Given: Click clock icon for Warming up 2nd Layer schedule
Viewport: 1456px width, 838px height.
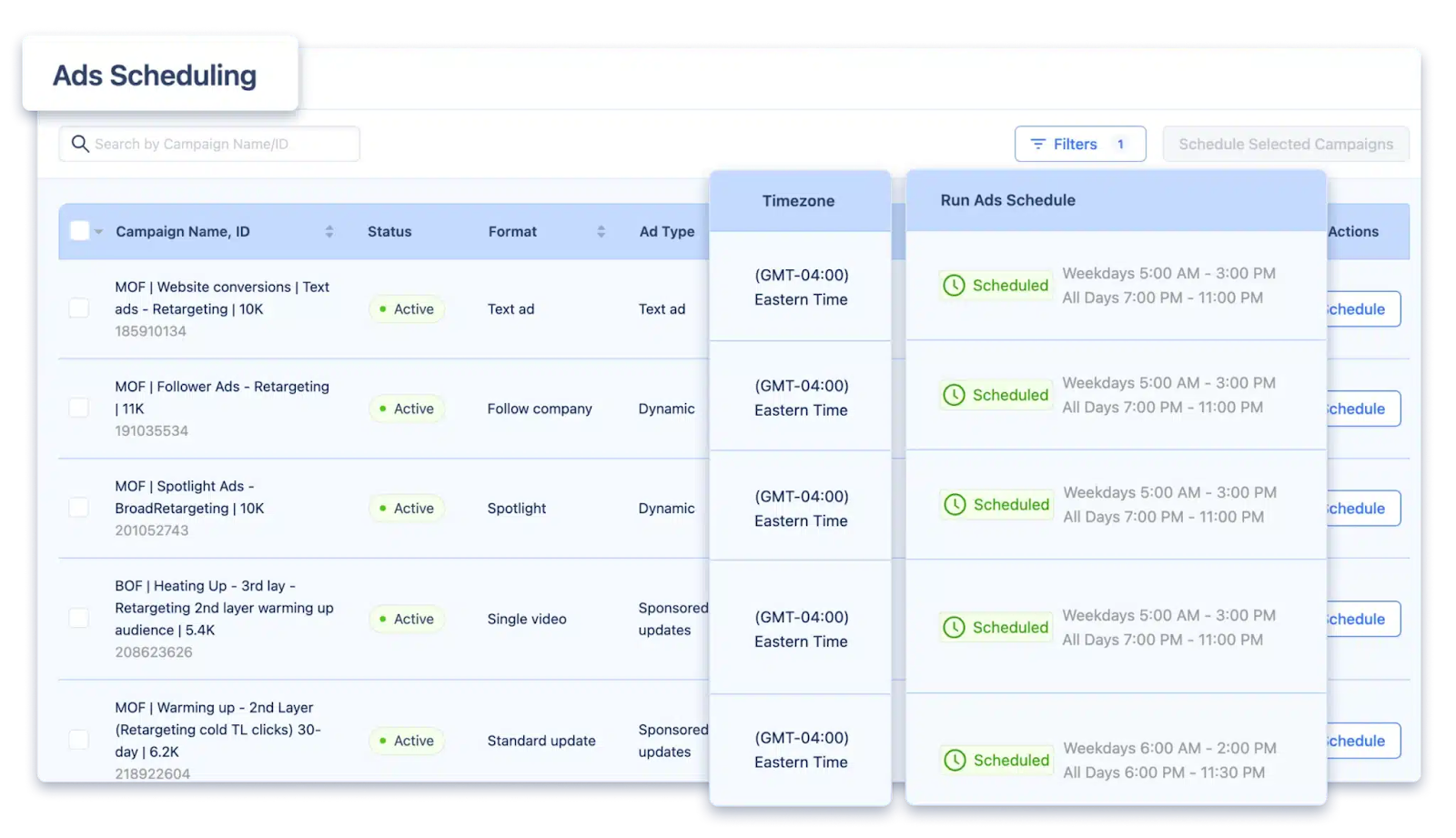Looking at the screenshot, I should click(x=955, y=761).
